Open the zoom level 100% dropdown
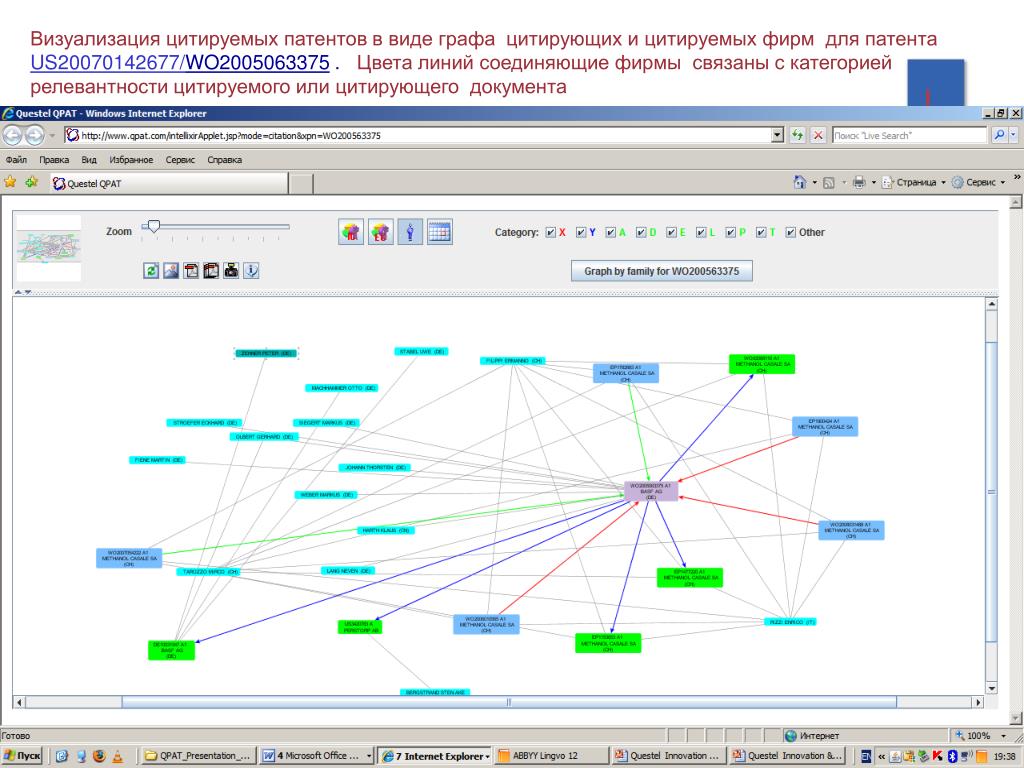 1004,736
